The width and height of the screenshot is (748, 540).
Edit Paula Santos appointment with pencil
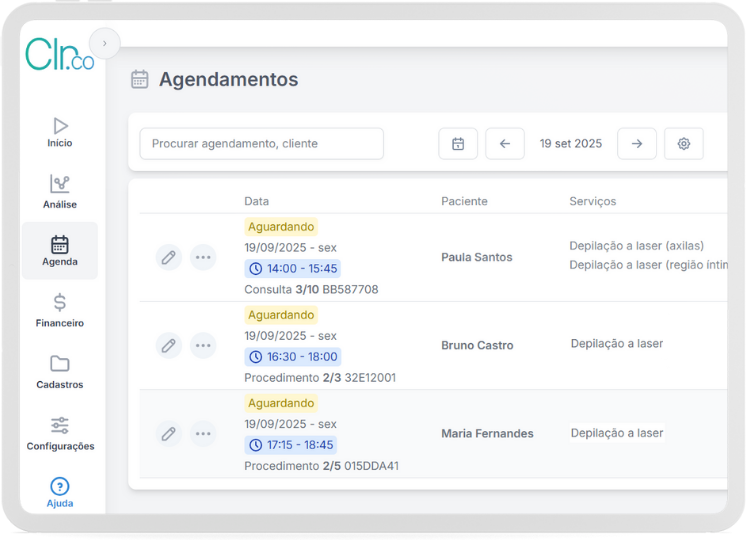(168, 257)
